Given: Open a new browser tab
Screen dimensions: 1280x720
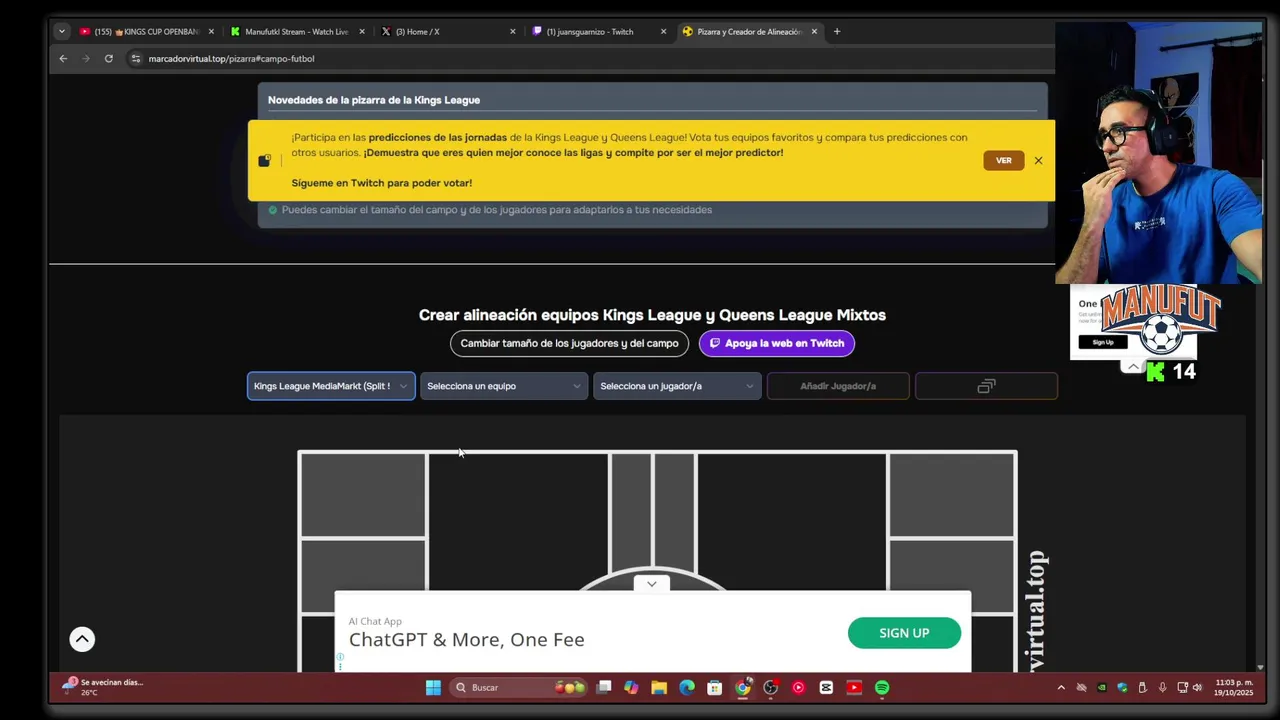Looking at the screenshot, I should pos(837,31).
